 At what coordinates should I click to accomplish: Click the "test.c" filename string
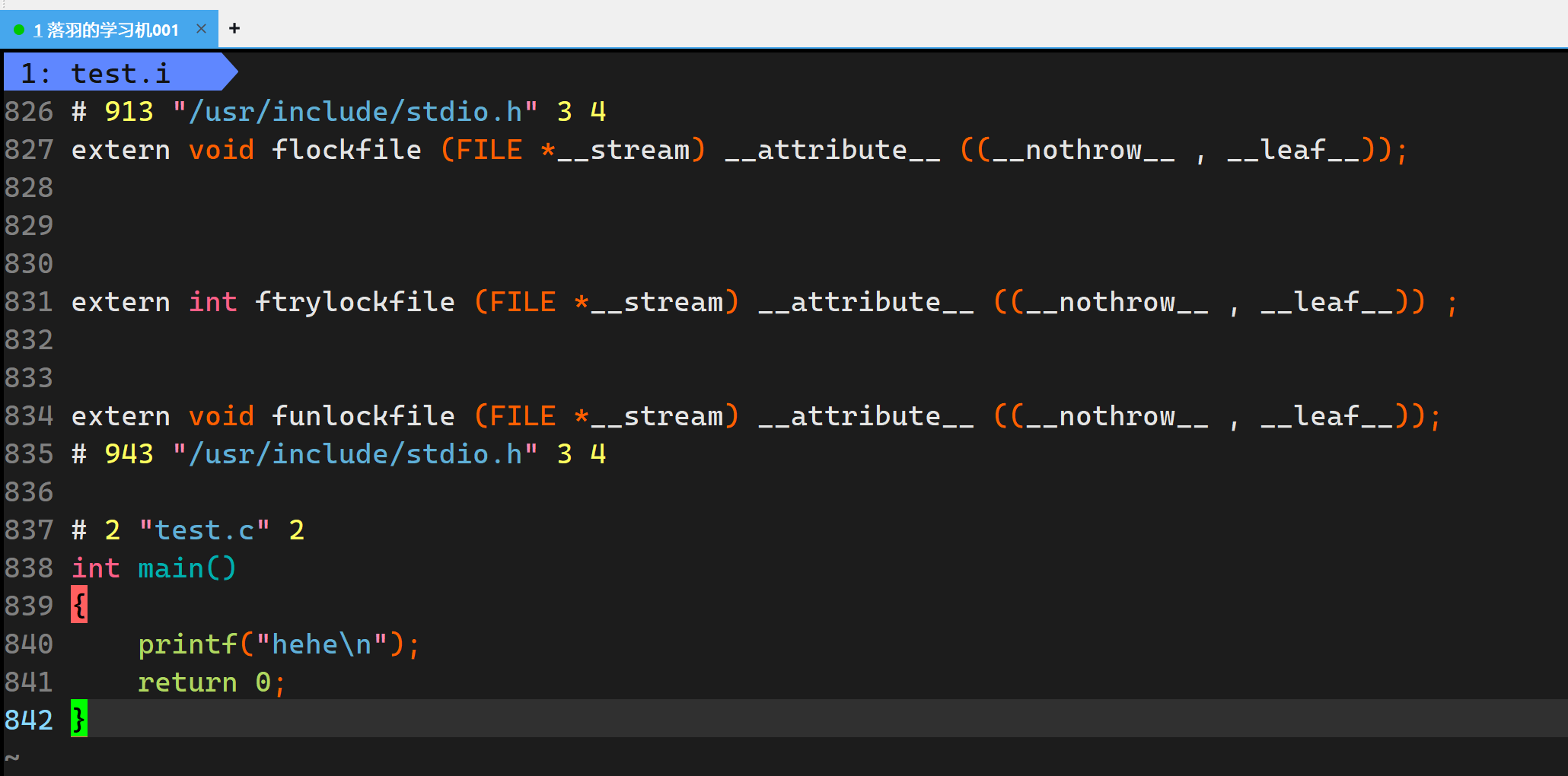pyautogui.click(x=205, y=530)
